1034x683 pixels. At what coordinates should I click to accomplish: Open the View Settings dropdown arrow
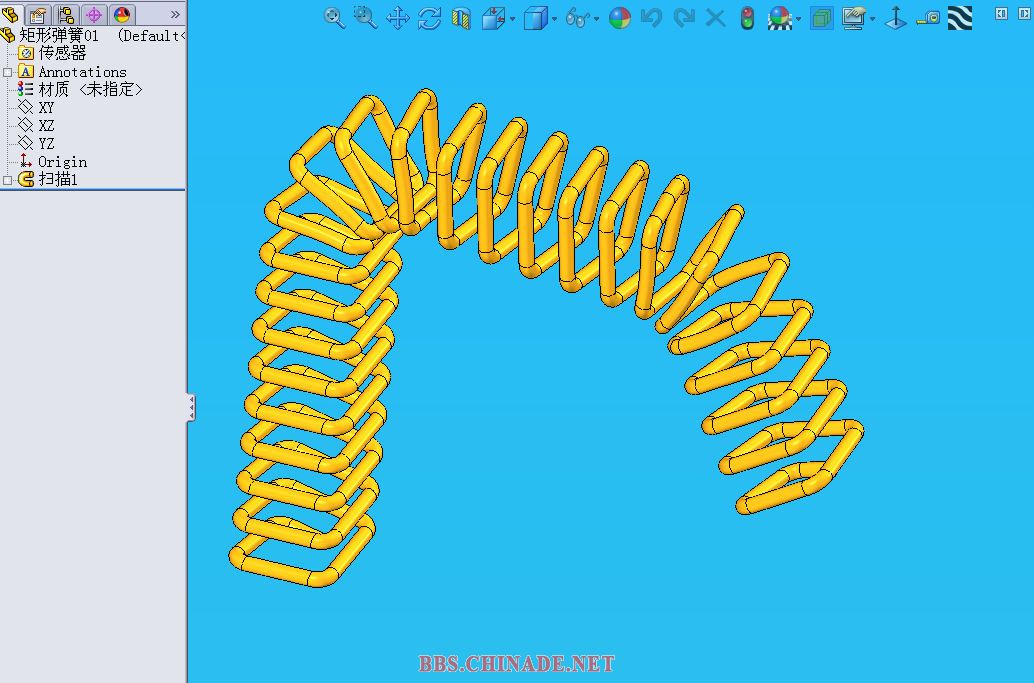tap(872, 18)
